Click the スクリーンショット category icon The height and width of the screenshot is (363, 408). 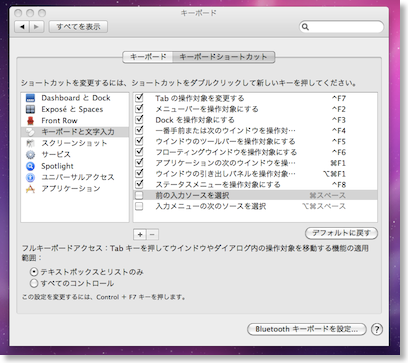(x=30, y=143)
